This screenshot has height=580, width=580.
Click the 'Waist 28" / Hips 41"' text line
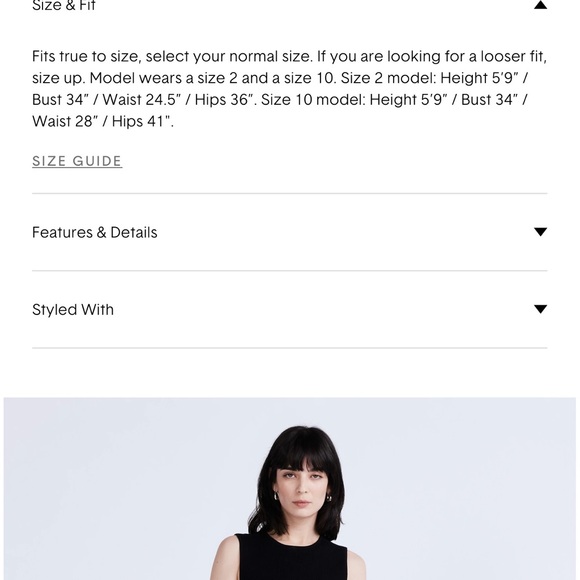point(103,121)
